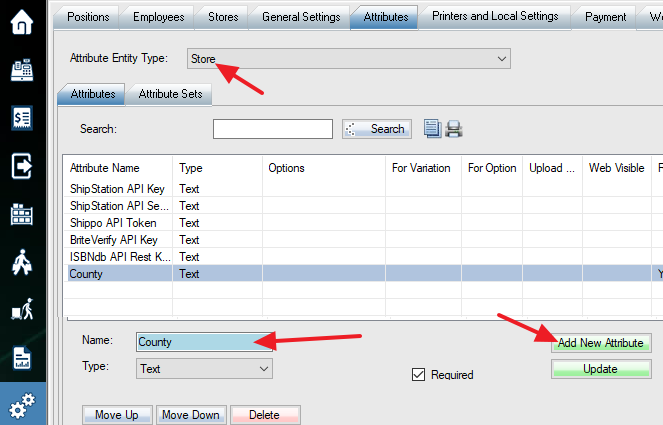This screenshot has width=663, height=425.
Task: Click the Add New Attribute button
Action: 601,343
